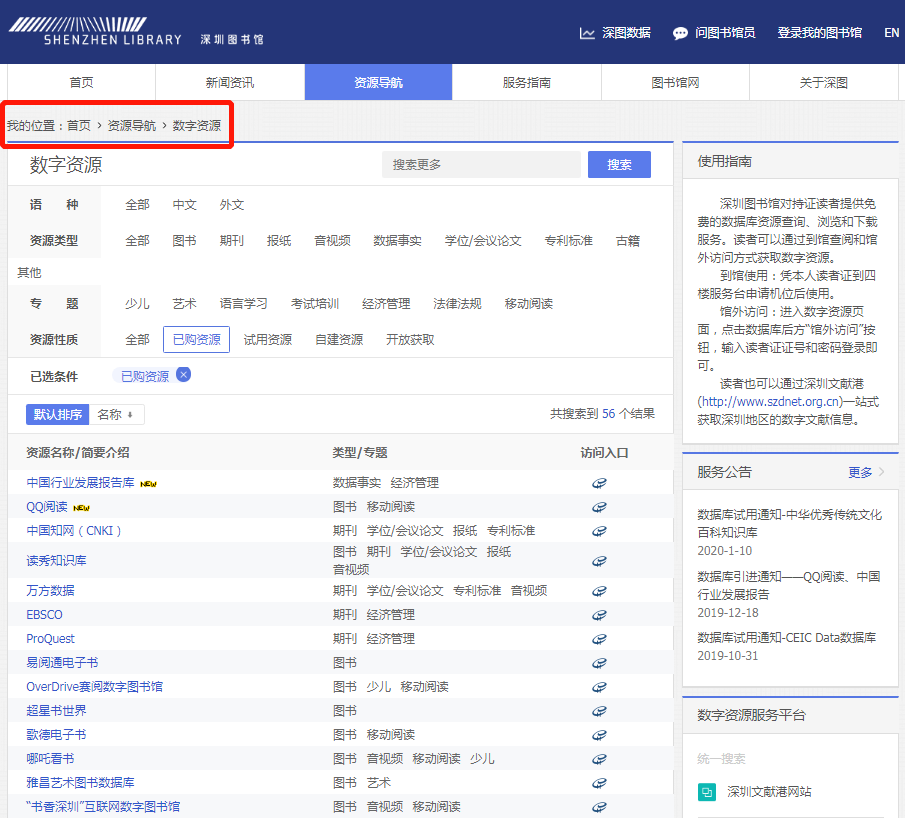Open access link icon for EBSCO
The width and height of the screenshot is (905, 818).
599,615
